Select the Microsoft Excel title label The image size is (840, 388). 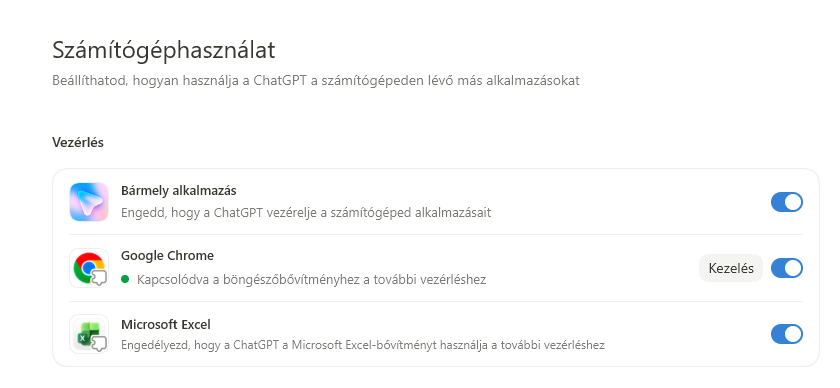point(166,324)
